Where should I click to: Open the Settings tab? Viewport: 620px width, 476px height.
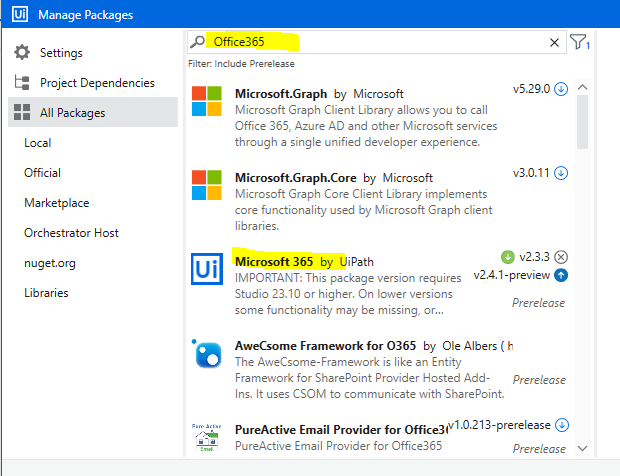(x=61, y=53)
